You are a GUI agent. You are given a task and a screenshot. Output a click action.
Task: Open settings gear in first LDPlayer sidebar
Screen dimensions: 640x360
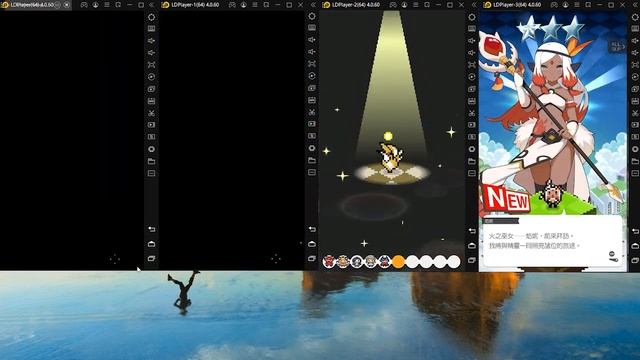coord(151,17)
